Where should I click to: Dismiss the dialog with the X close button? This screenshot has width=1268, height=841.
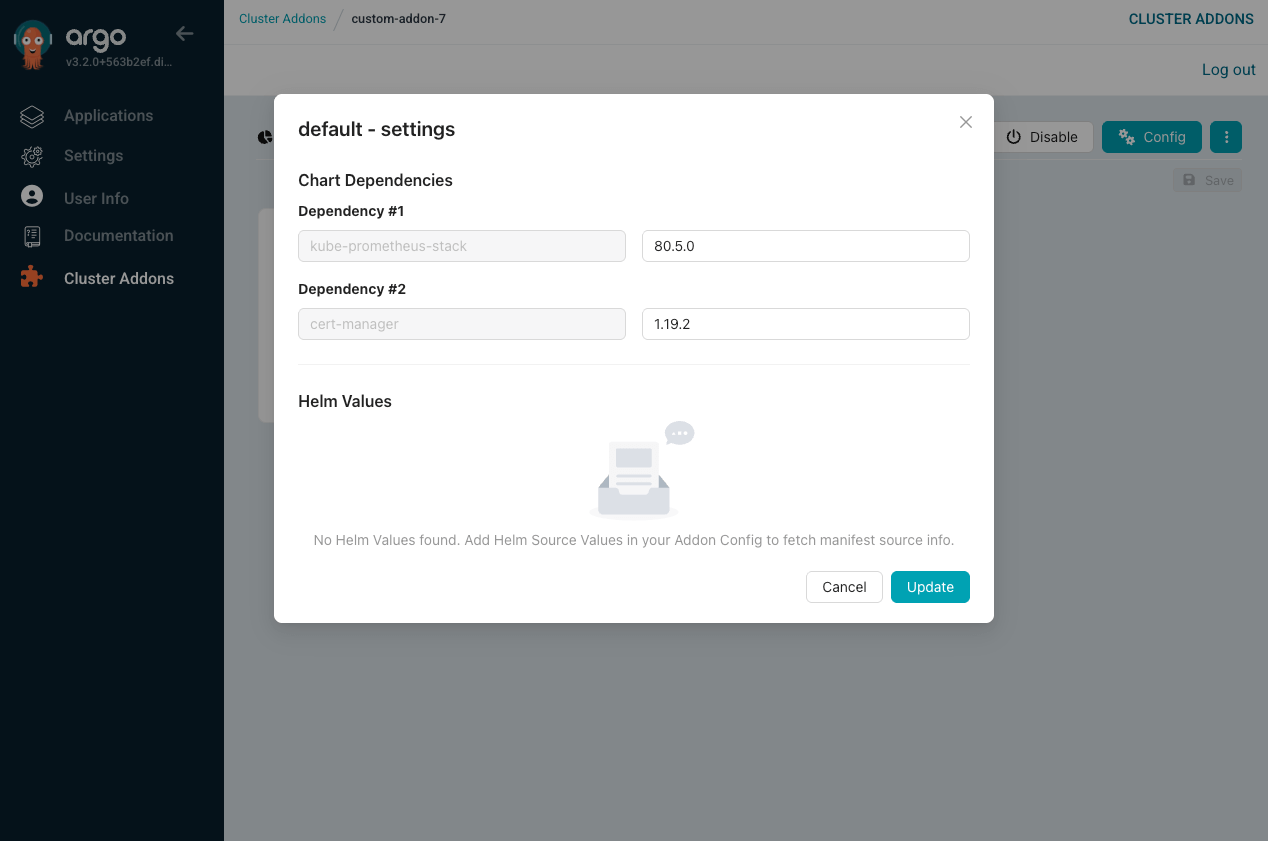coord(965,121)
